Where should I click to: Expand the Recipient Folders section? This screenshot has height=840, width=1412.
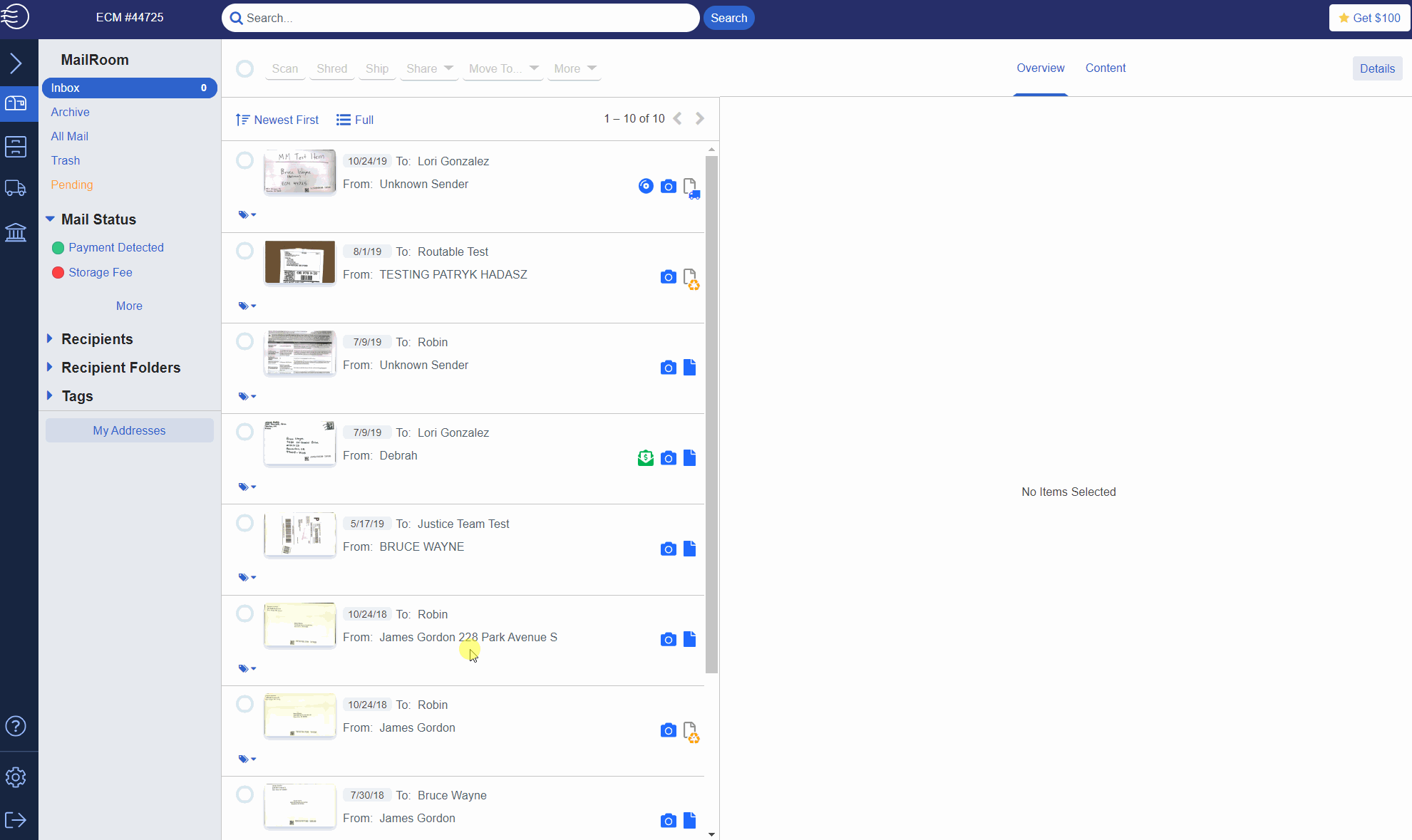coord(49,367)
